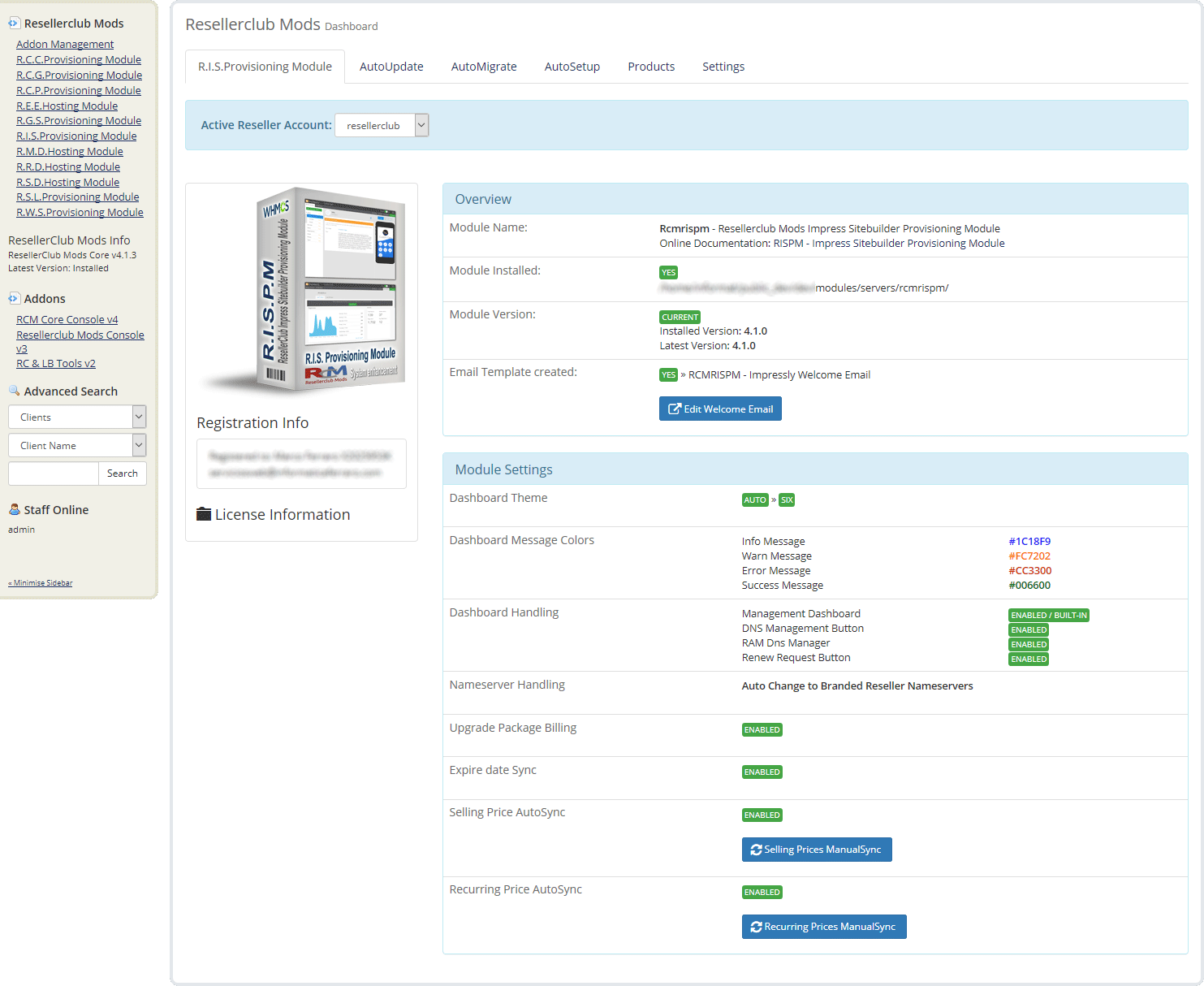Click the CURRENT module version badge
This screenshot has height=986, width=1204.
click(680, 318)
